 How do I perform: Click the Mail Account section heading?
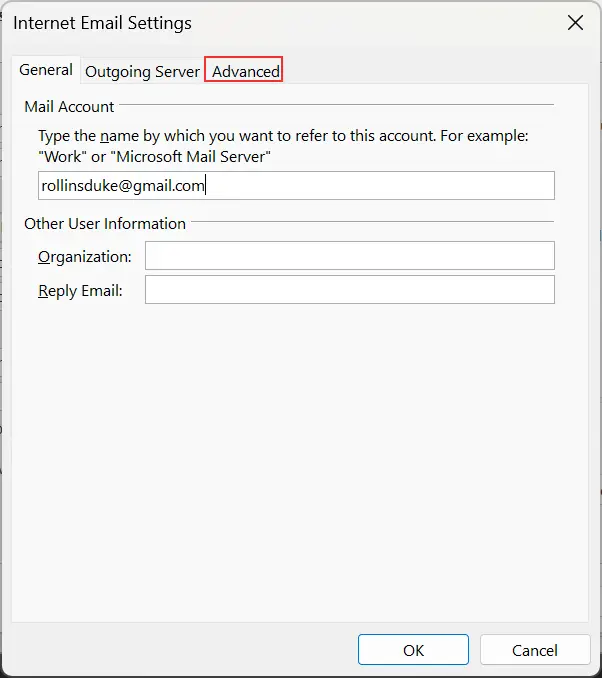pos(69,105)
